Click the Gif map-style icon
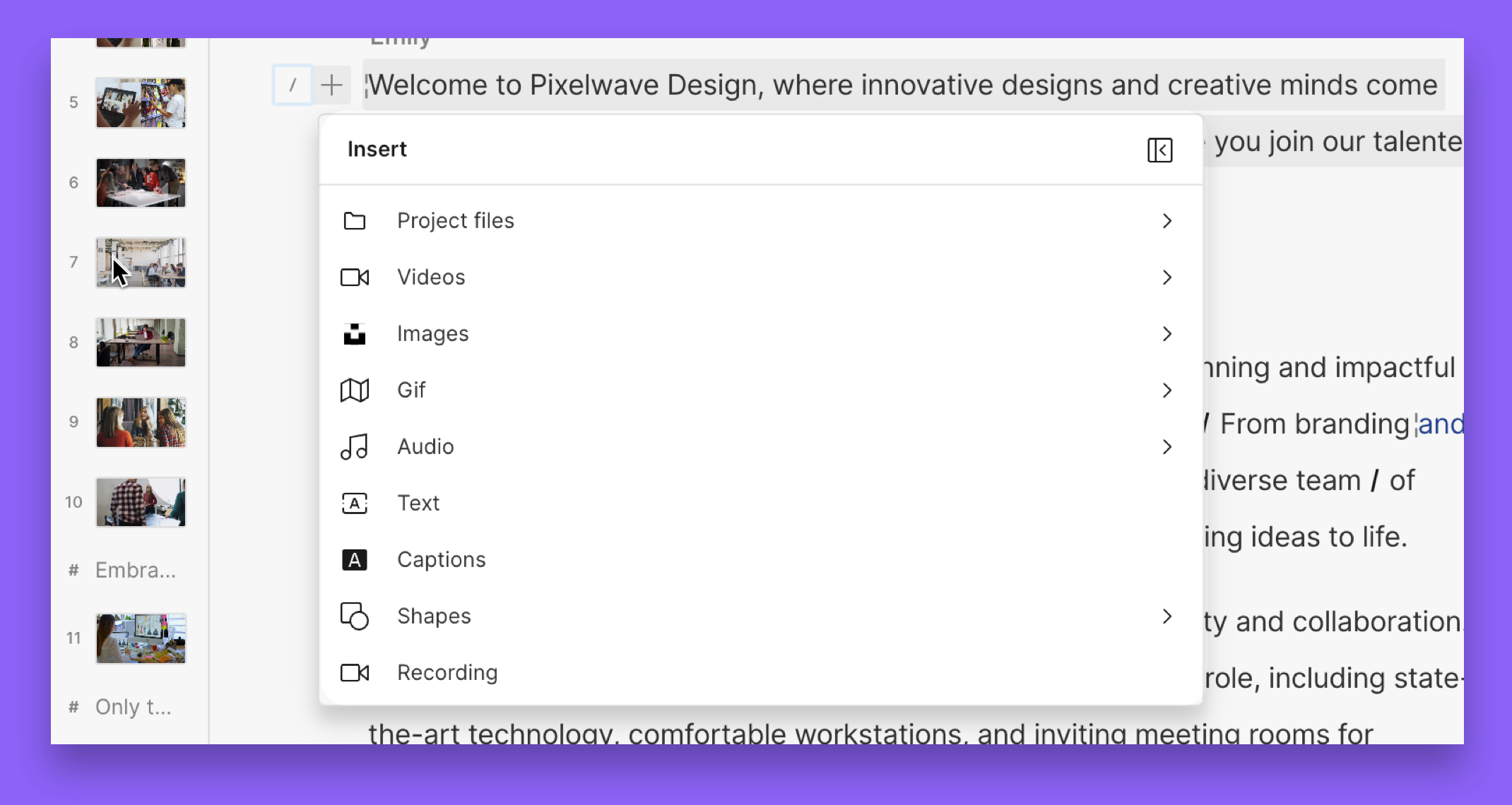Viewport: 1512px width, 805px height. coord(355,390)
